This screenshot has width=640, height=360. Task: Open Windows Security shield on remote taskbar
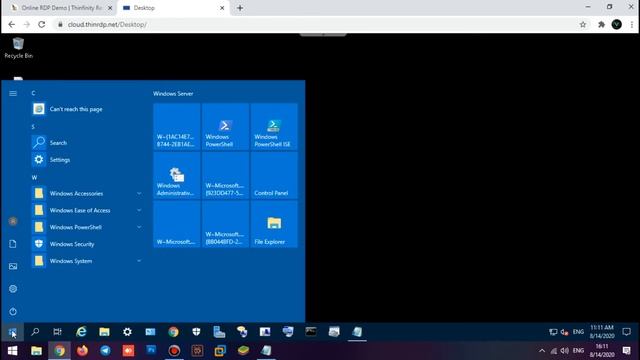(x=196, y=332)
